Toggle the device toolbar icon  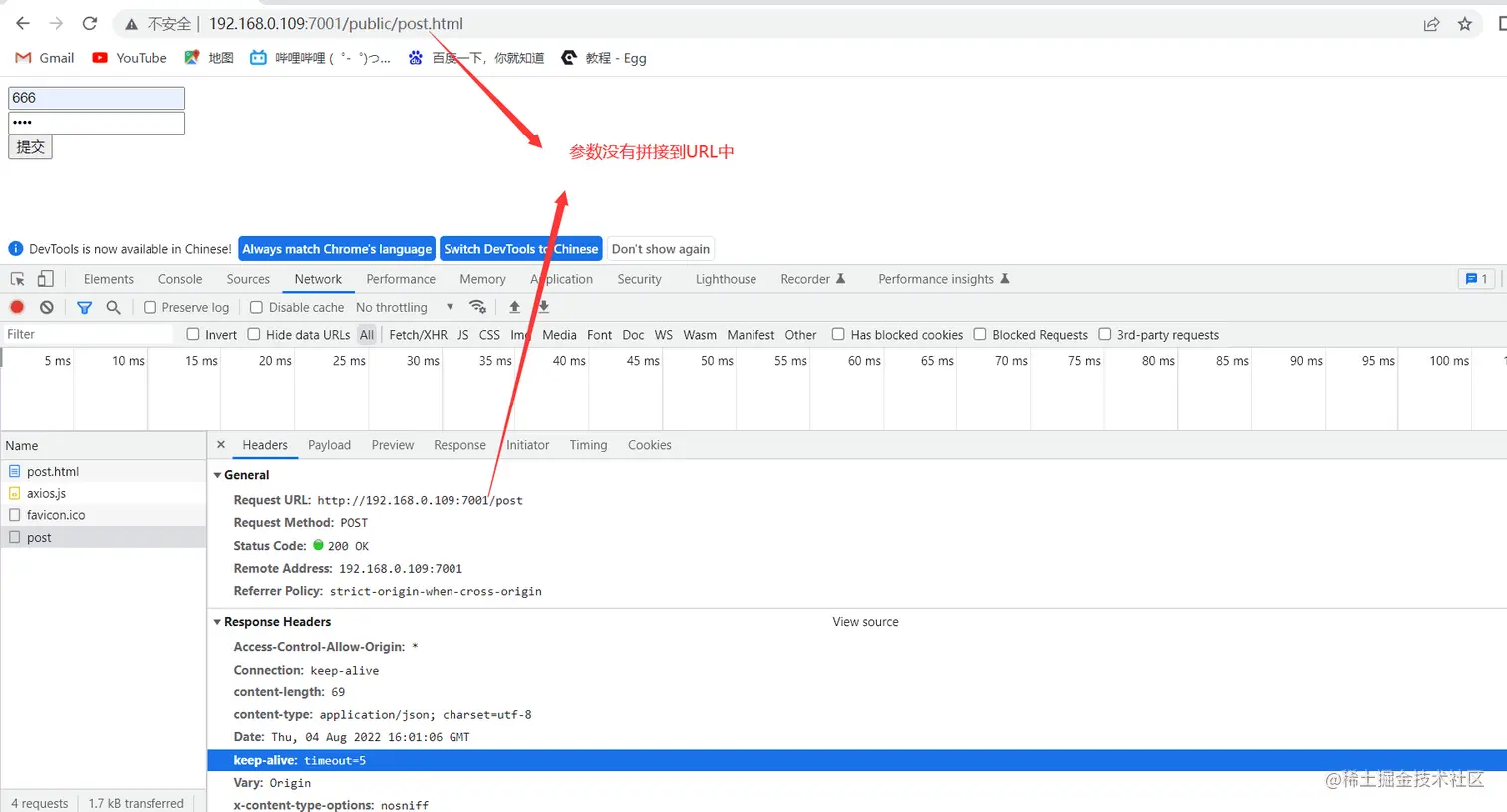[45, 279]
